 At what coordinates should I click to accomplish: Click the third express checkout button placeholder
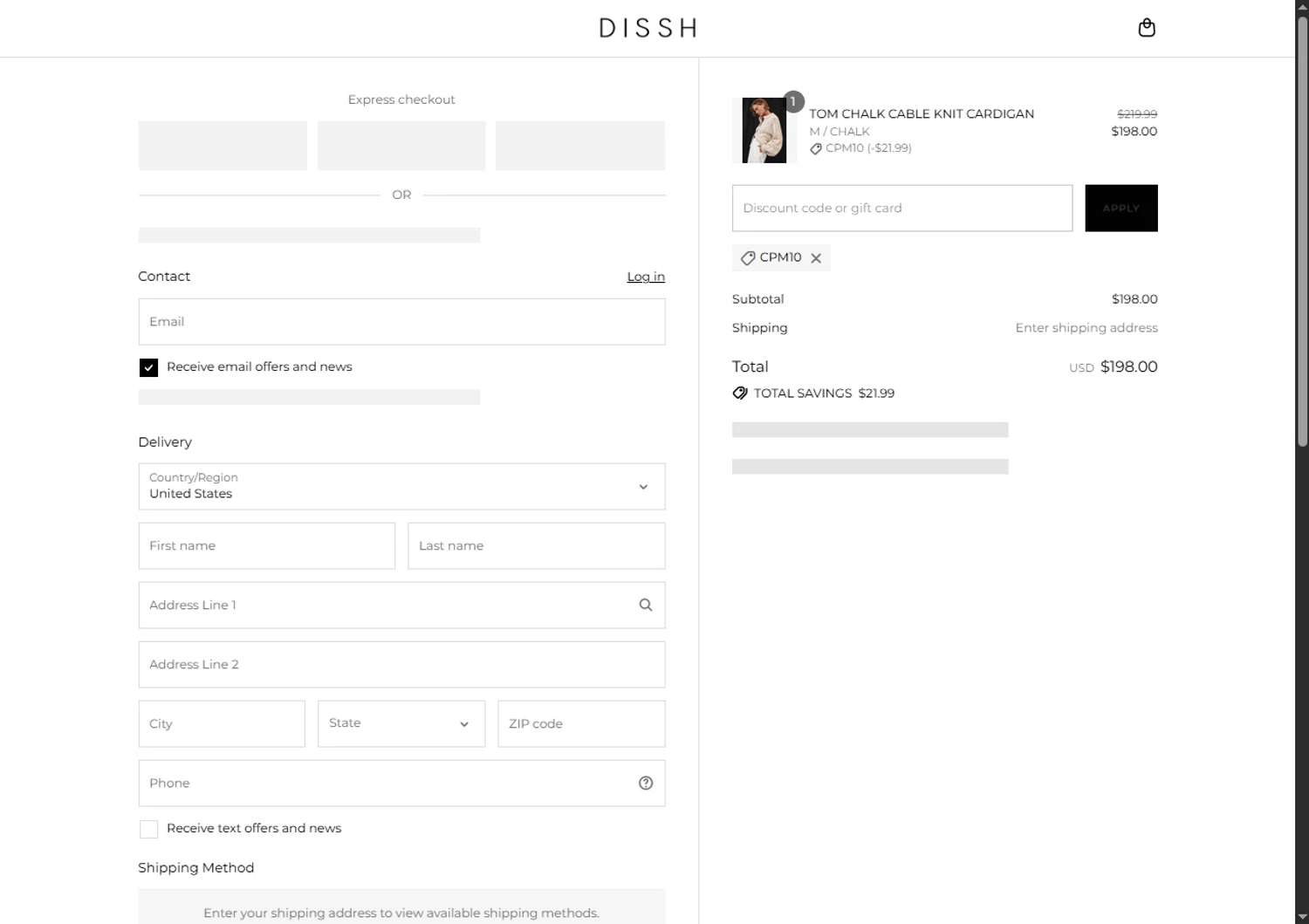(x=580, y=146)
